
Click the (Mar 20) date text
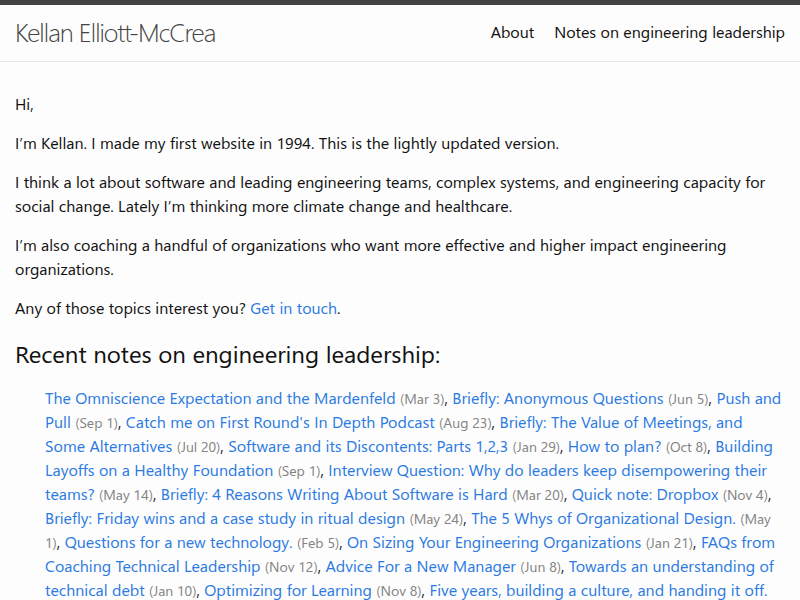538,495
